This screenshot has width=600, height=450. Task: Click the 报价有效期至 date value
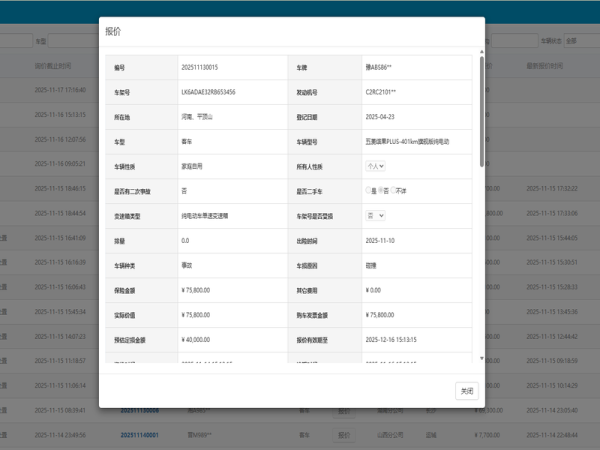[x=386, y=340]
